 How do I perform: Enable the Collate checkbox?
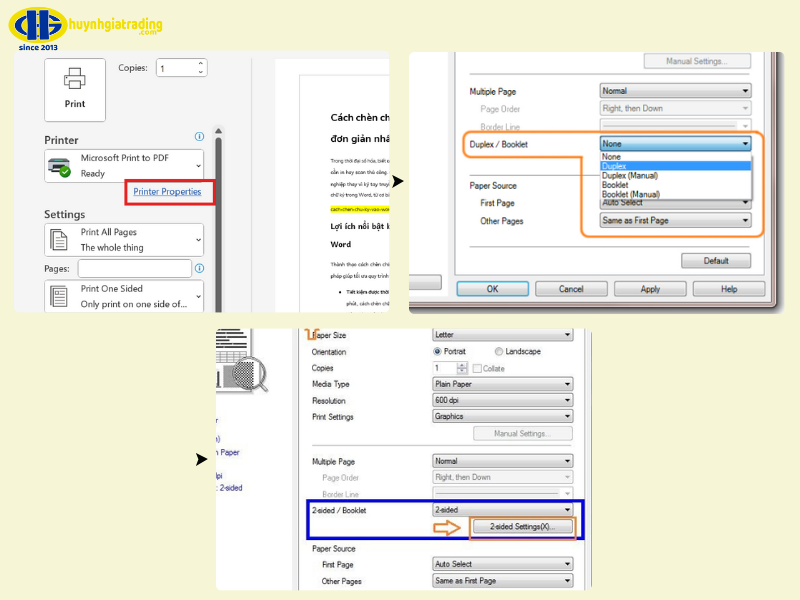477,368
